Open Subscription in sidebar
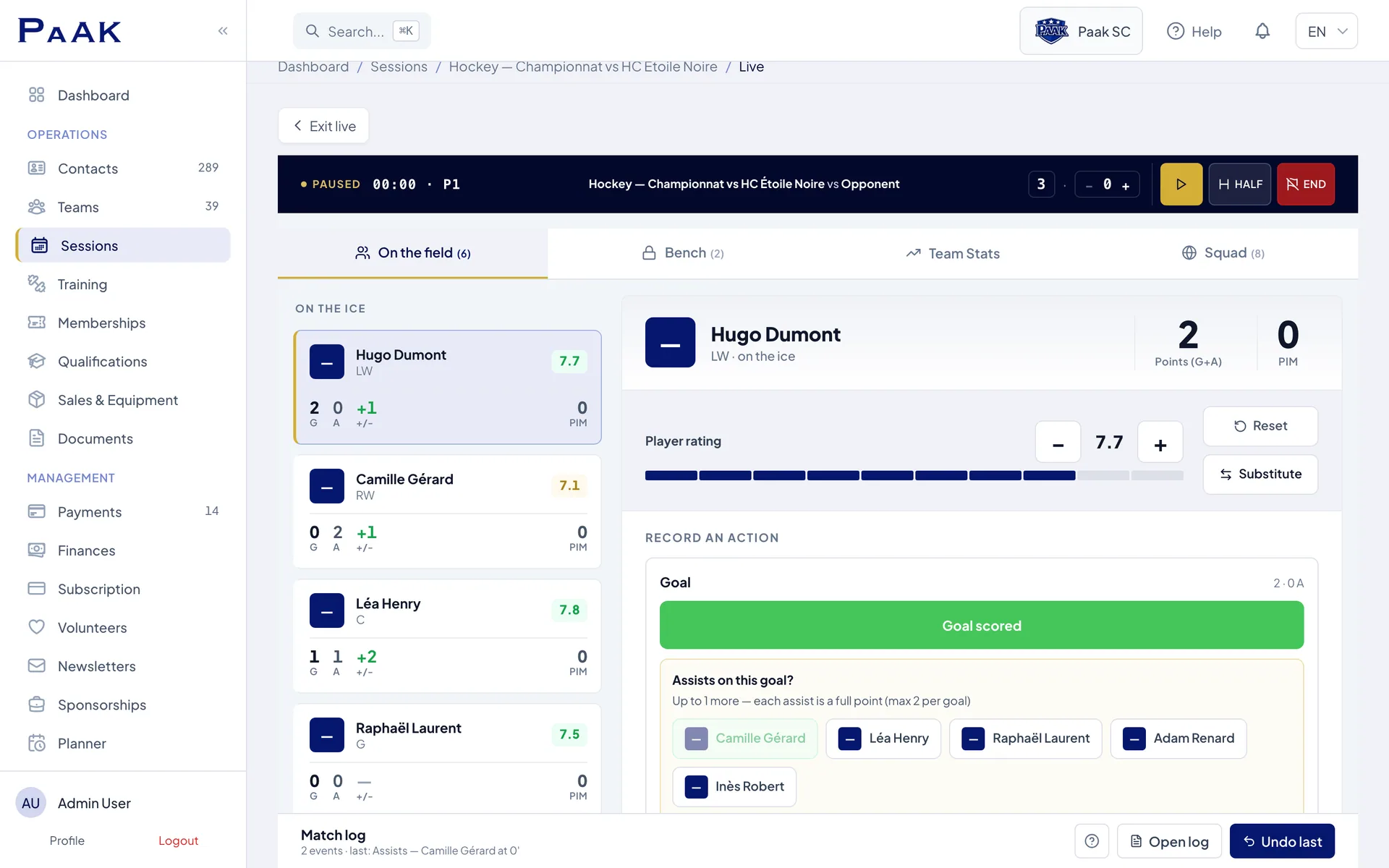Viewport: 1389px width, 868px height. point(123,589)
